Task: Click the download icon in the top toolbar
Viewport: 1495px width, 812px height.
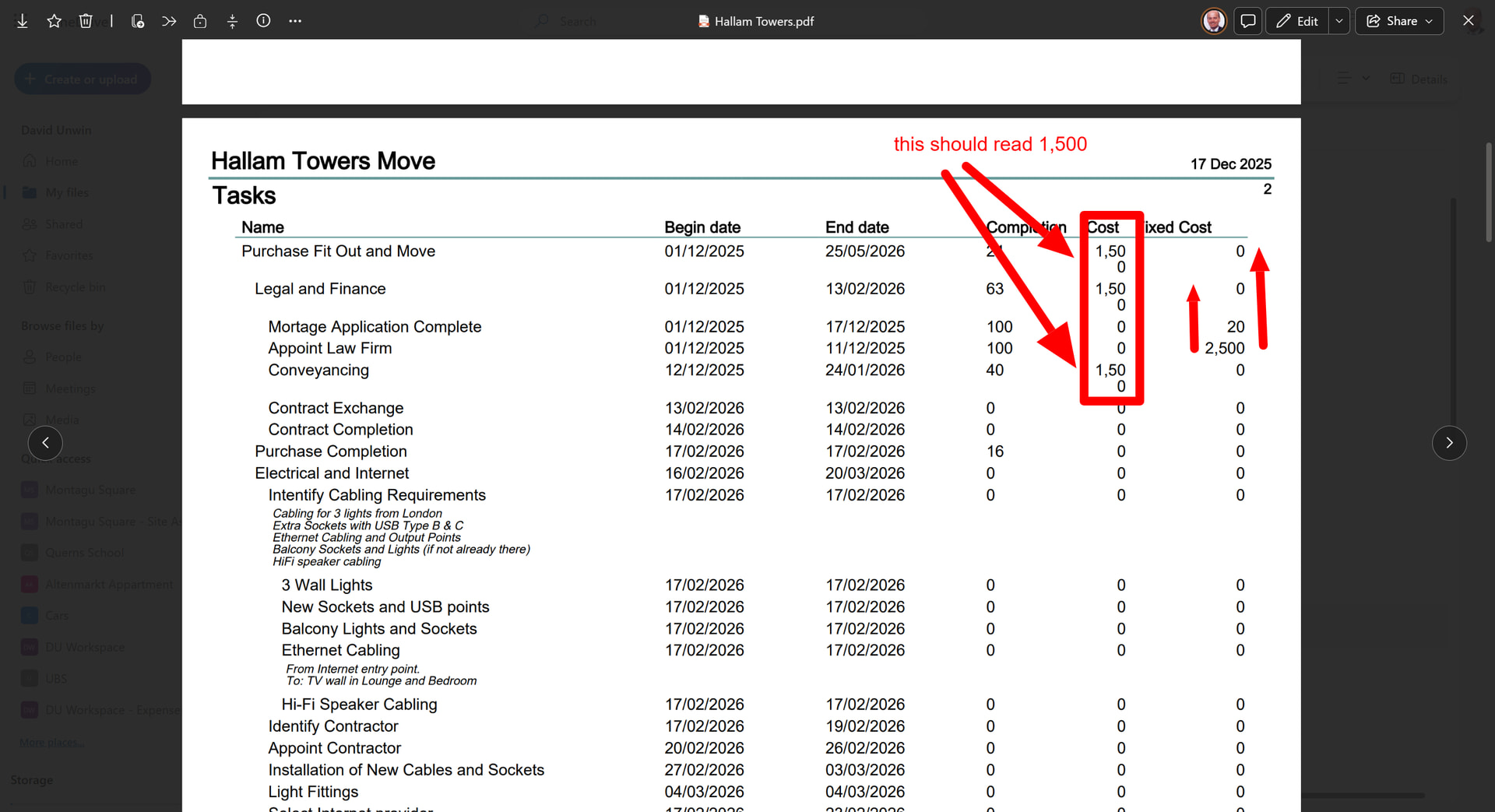Action: 23,21
